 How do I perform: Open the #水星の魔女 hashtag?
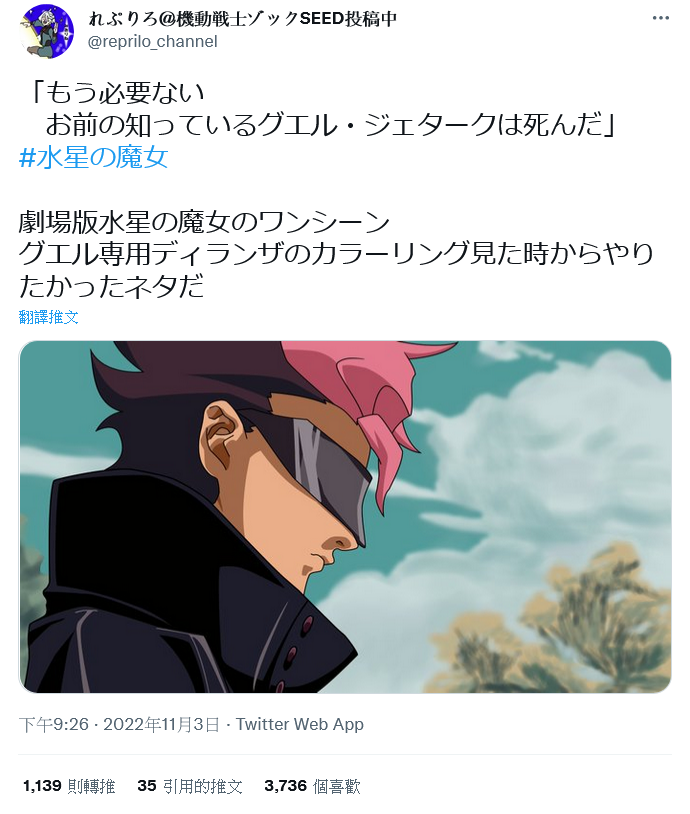pos(93,157)
